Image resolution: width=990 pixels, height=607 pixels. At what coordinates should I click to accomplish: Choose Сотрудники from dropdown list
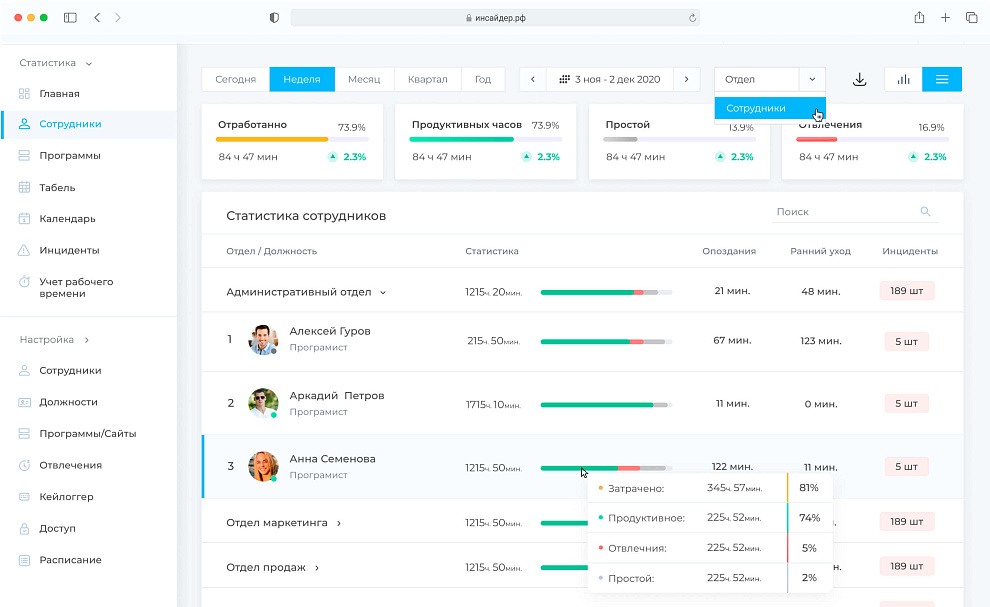click(756, 108)
